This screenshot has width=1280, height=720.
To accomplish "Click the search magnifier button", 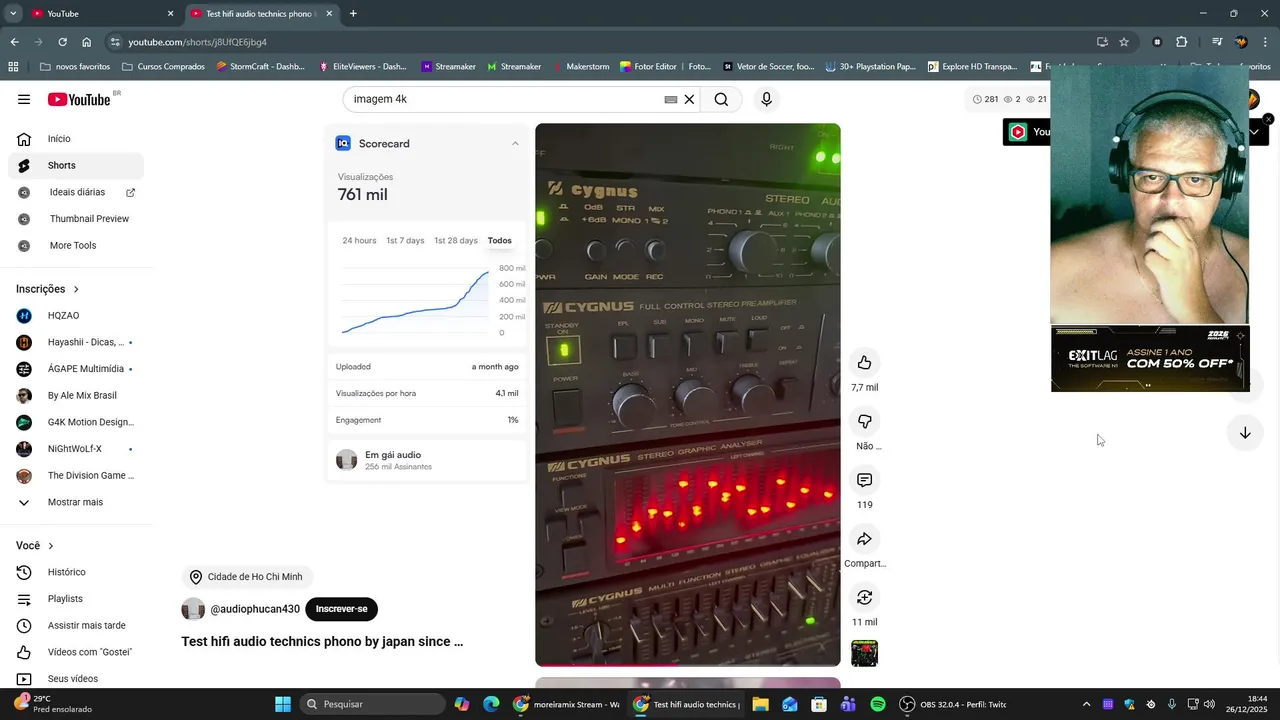I will tap(721, 99).
